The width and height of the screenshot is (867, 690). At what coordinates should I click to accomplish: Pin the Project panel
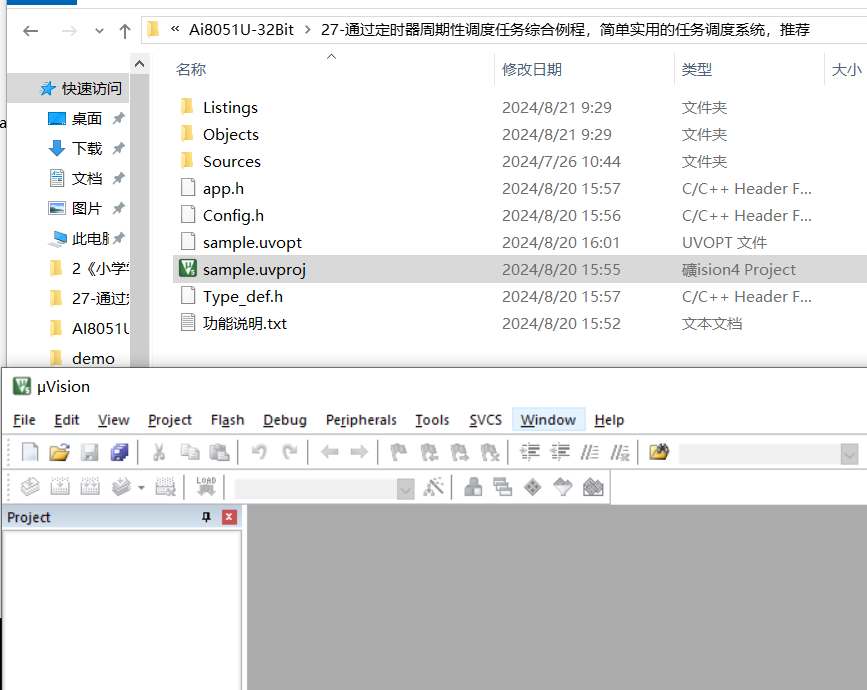[206, 517]
